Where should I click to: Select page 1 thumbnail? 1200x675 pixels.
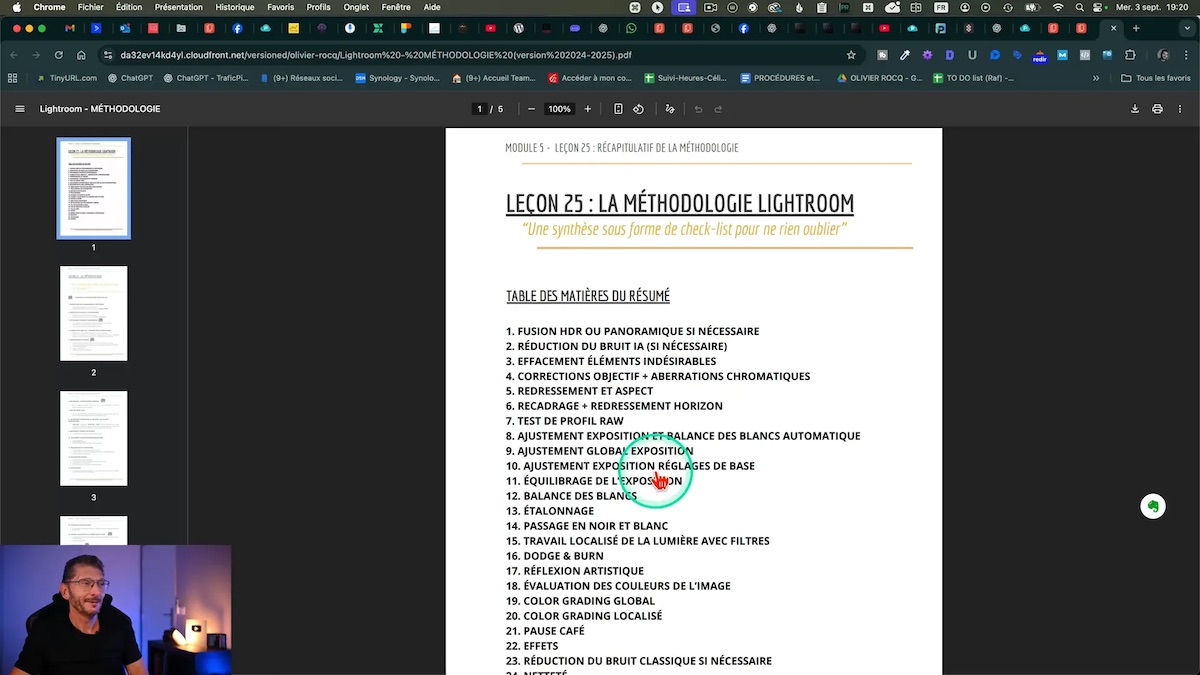[93, 188]
